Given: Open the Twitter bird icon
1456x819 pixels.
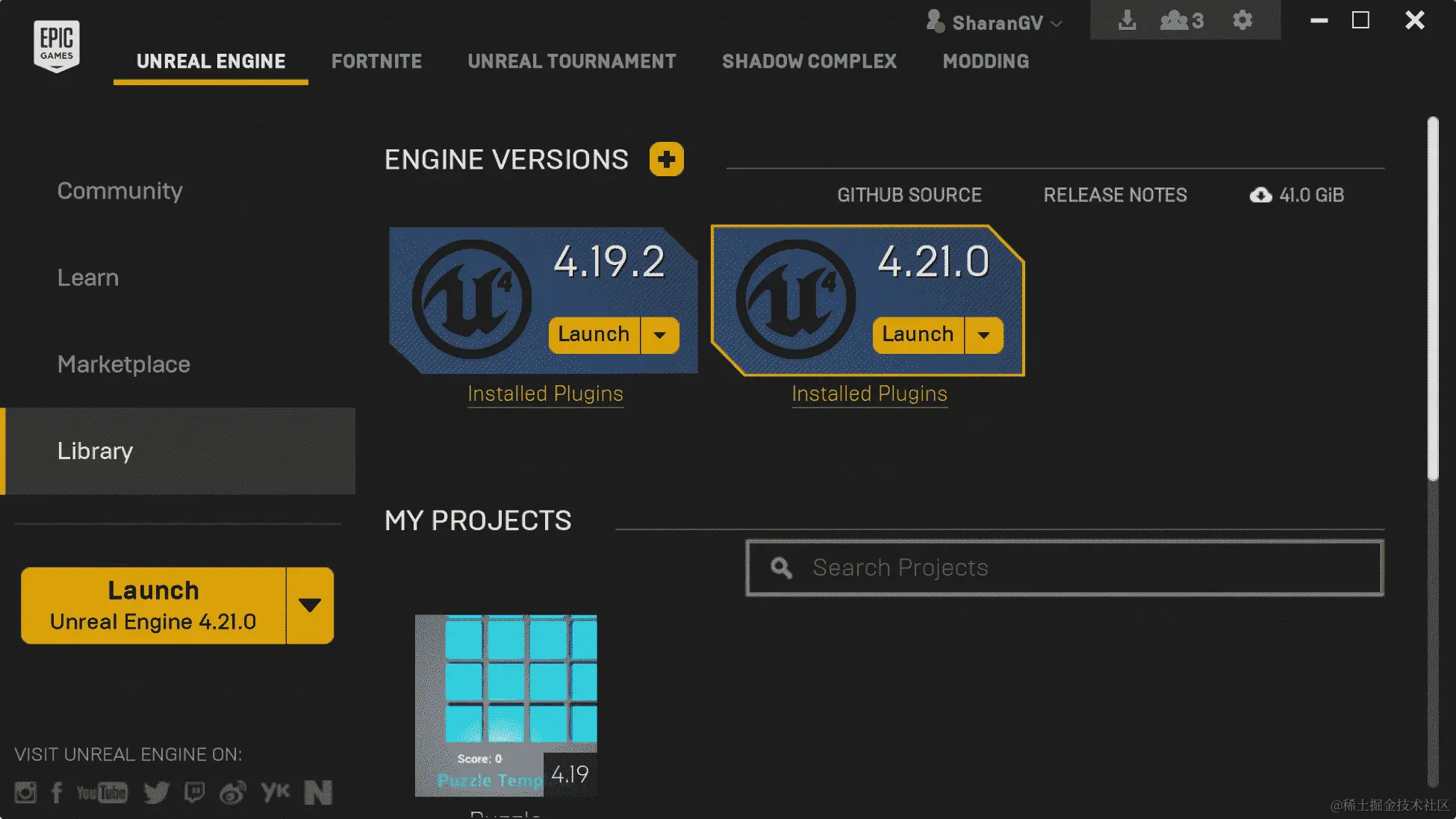Looking at the screenshot, I should click(156, 792).
